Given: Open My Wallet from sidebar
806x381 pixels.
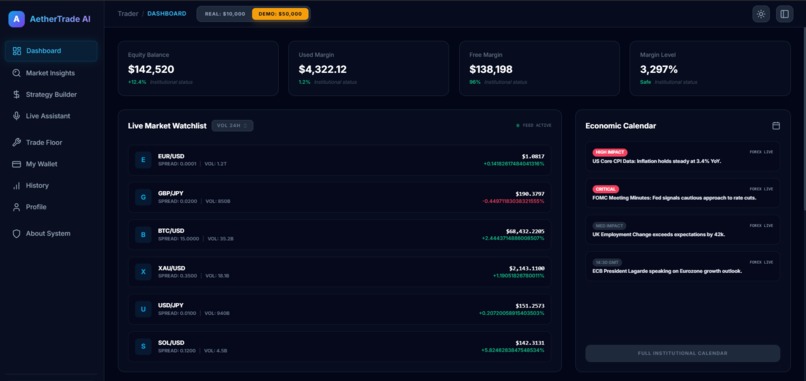Looking at the screenshot, I should [51, 164].
